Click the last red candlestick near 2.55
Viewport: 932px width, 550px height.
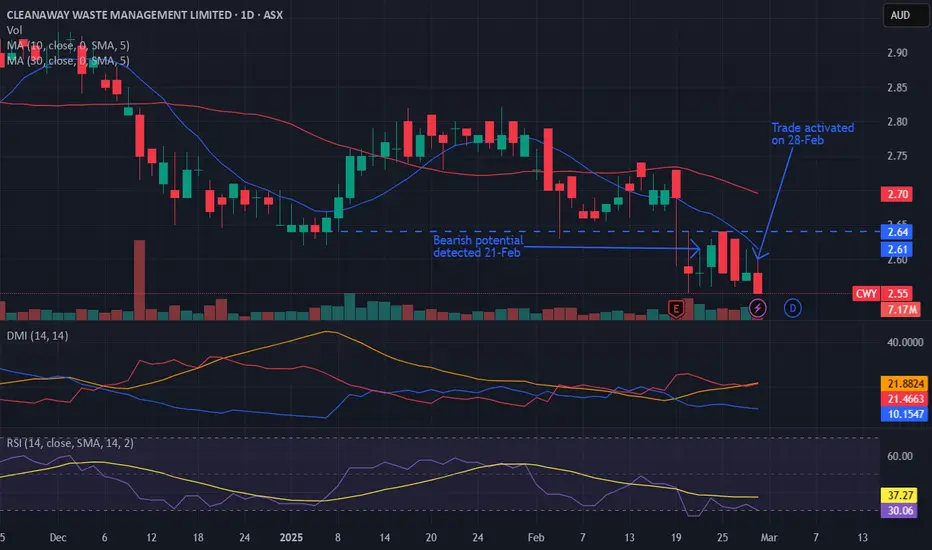click(x=757, y=283)
